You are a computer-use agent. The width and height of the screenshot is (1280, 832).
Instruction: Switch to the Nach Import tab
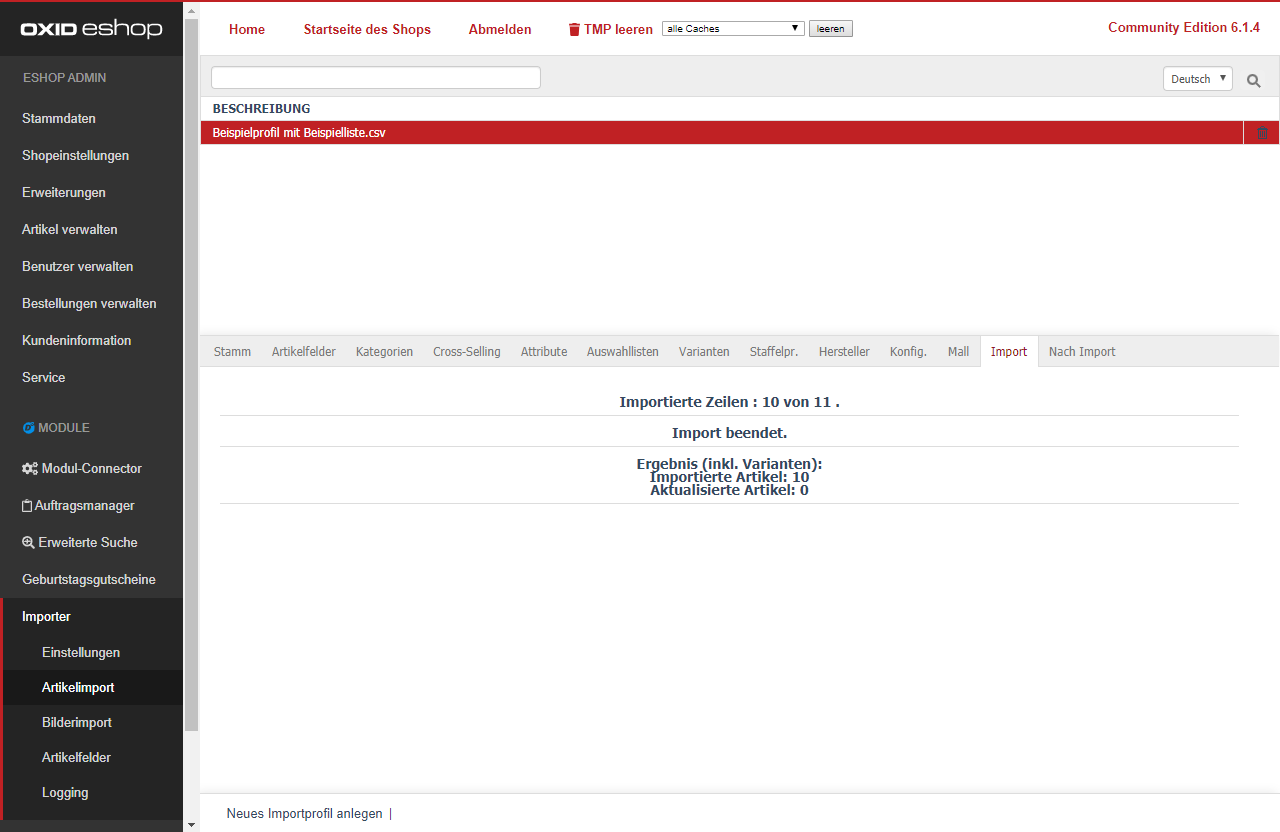coord(1081,351)
